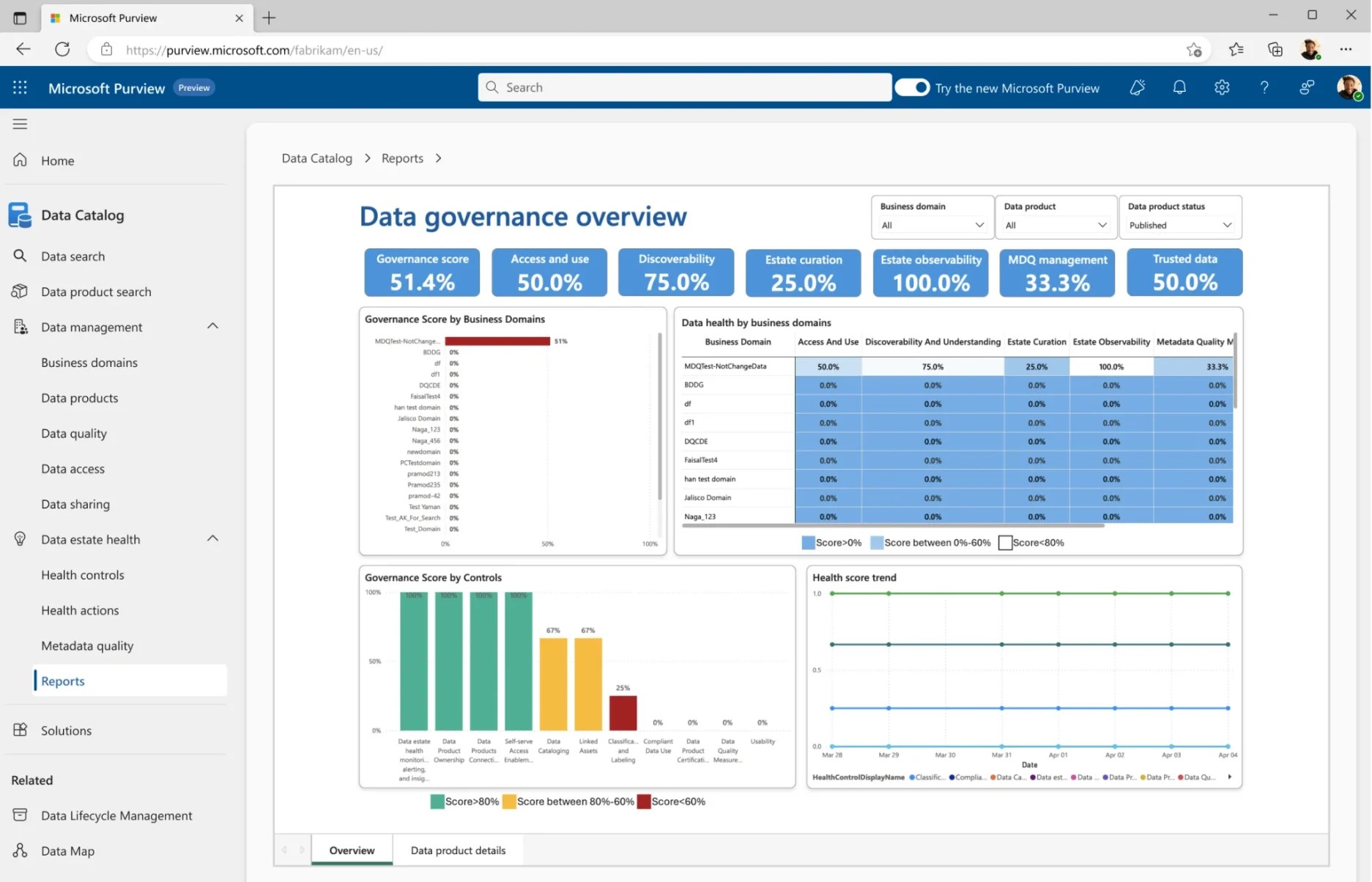Toggle Try the new Microsoft Purview switch
The image size is (1372, 882).
tap(912, 87)
